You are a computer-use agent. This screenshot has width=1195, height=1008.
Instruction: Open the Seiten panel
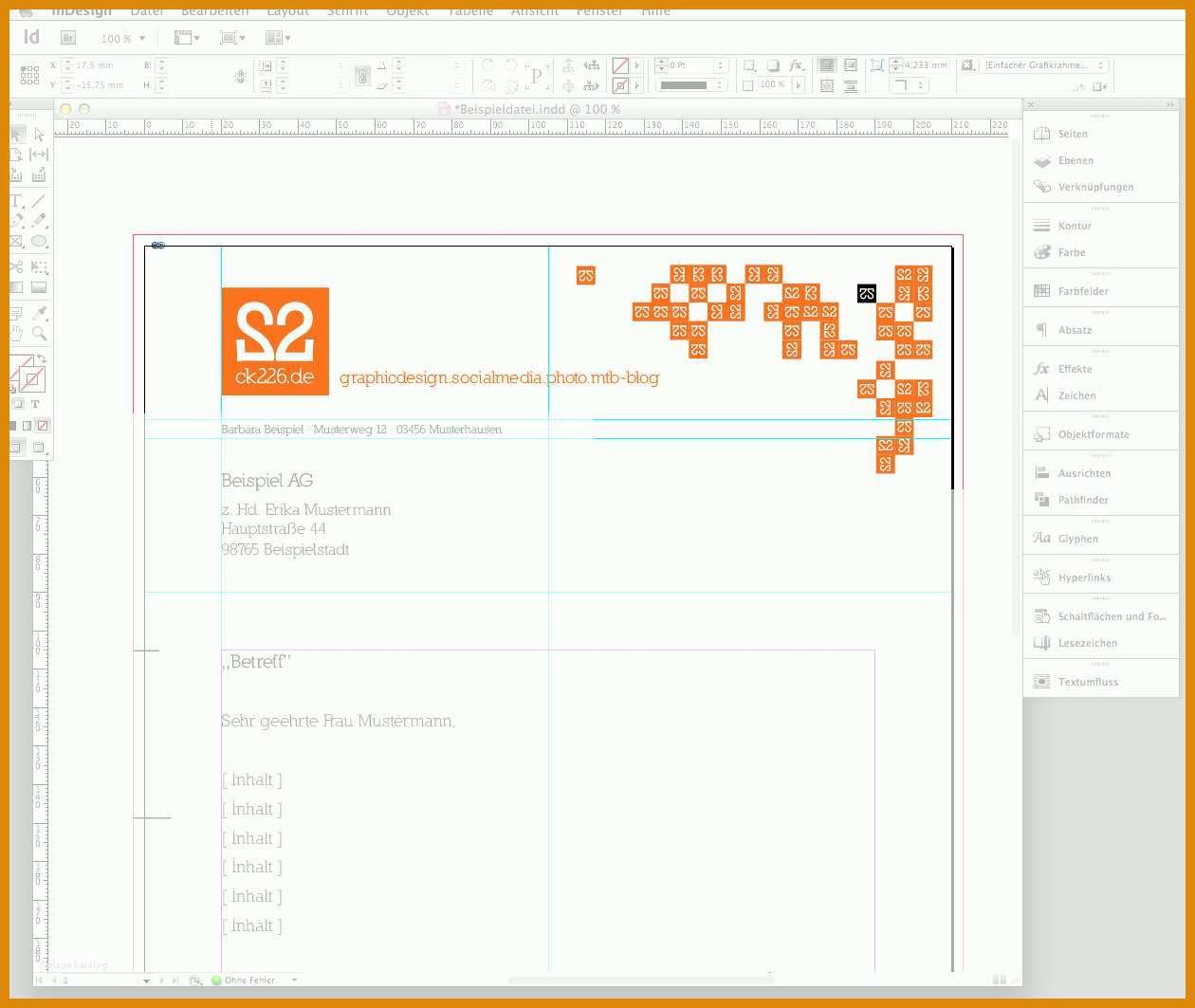point(1100,134)
